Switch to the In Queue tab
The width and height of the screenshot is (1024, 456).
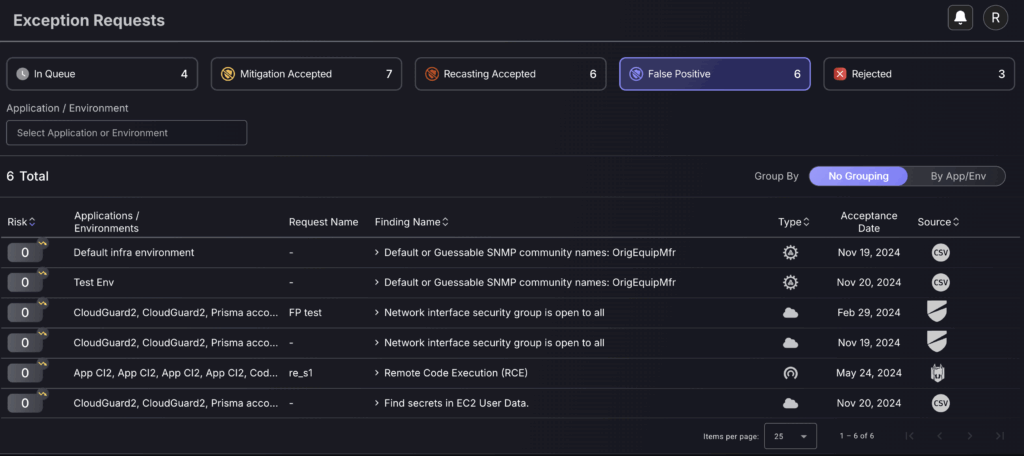click(x=102, y=74)
